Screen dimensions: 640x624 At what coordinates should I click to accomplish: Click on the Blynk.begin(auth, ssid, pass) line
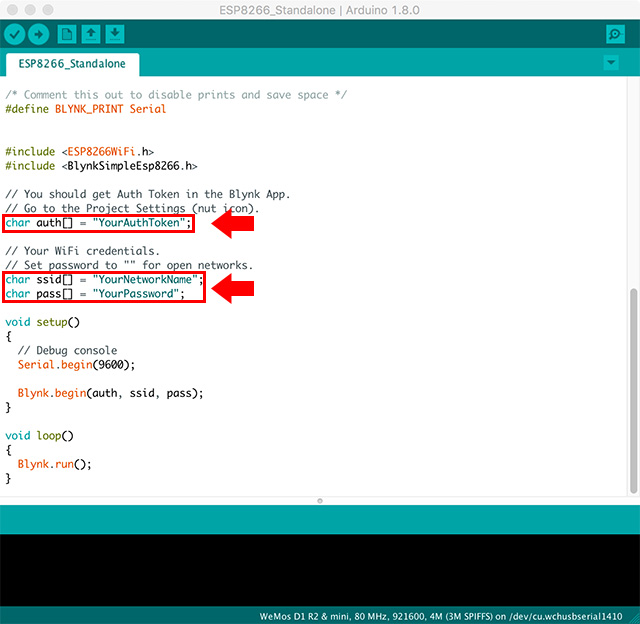(110, 393)
